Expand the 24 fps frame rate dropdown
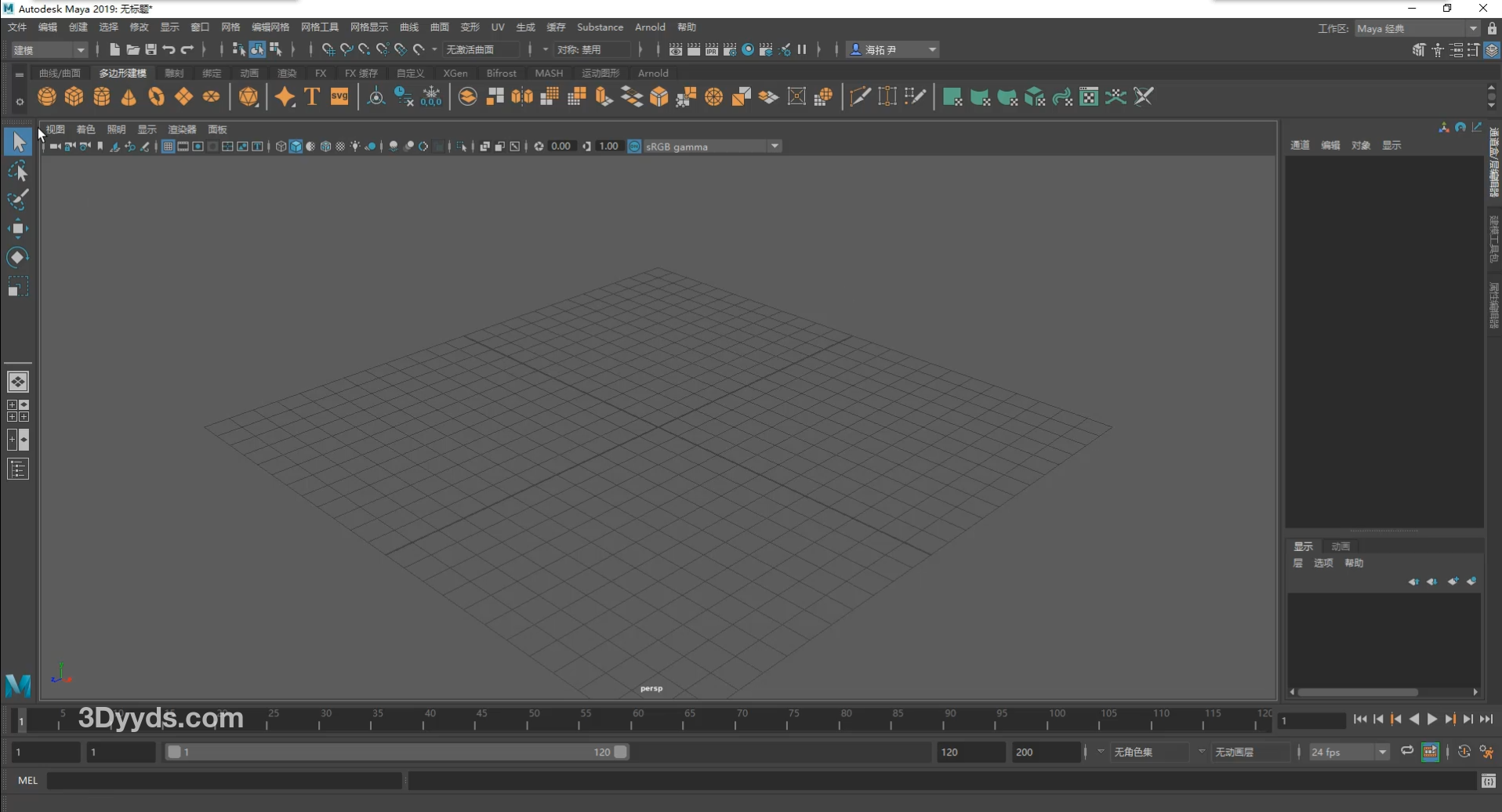 (x=1382, y=752)
